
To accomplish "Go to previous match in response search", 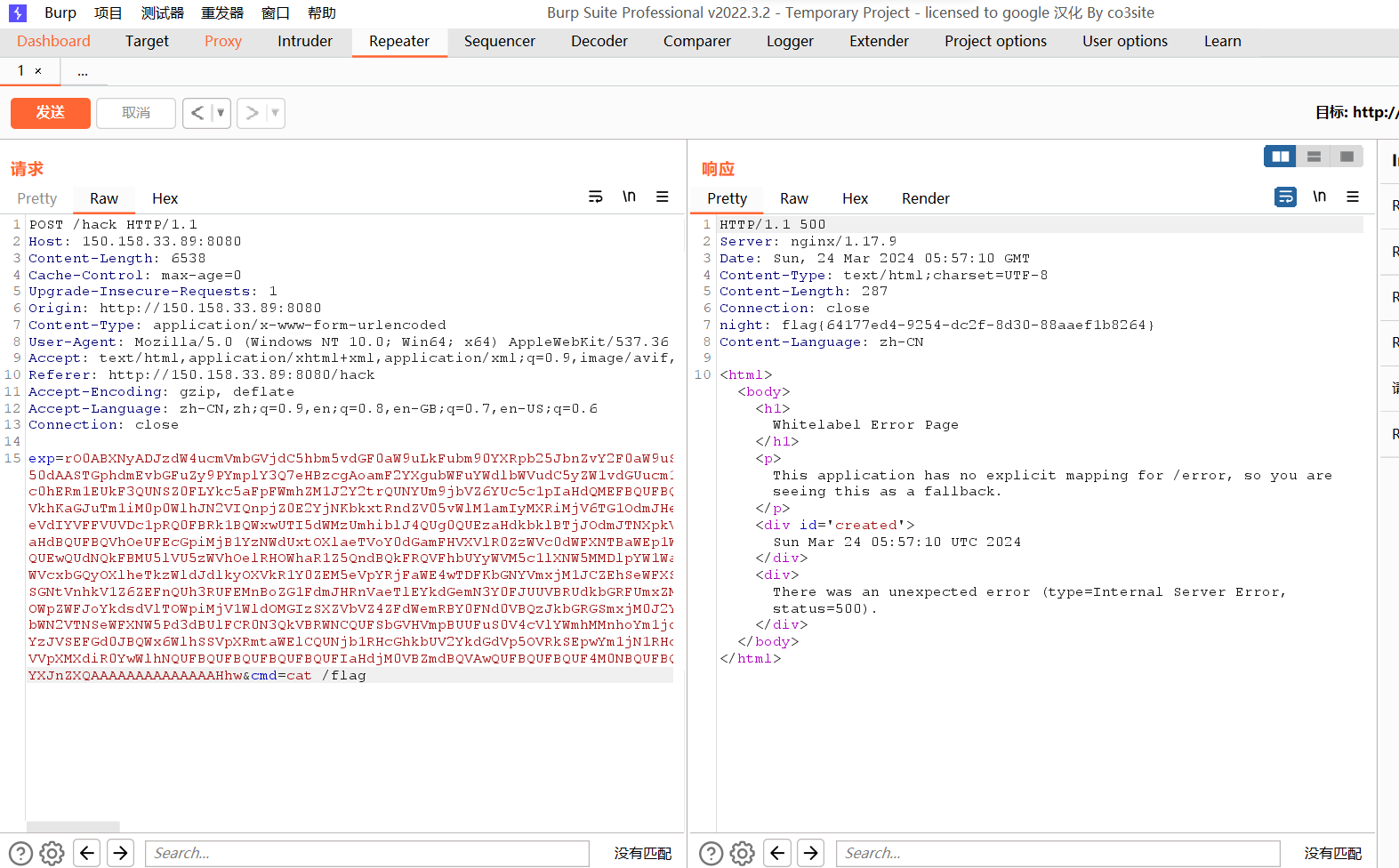I will tap(777, 854).
